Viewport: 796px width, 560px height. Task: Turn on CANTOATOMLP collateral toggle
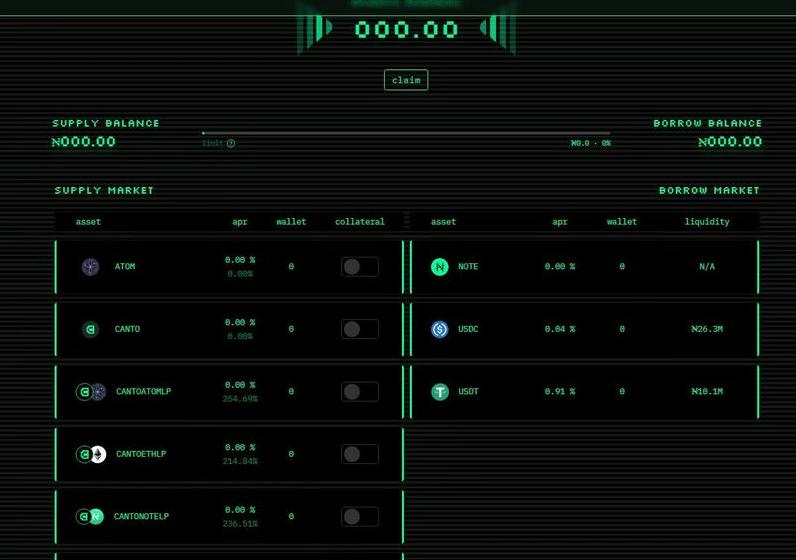click(359, 392)
